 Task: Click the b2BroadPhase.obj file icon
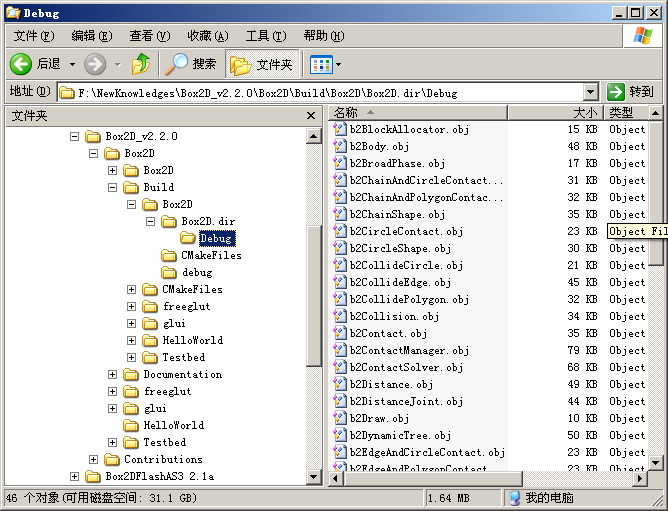pyautogui.click(x=340, y=163)
